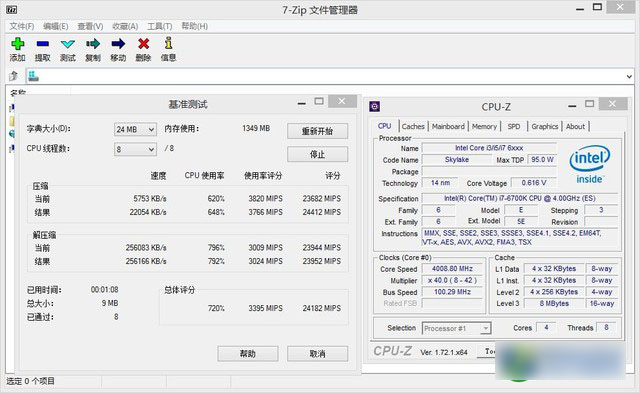This screenshot has width=640, height=393.
Task: Click the CPU-Z purple chip icon
Action: (x=375, y=107)
